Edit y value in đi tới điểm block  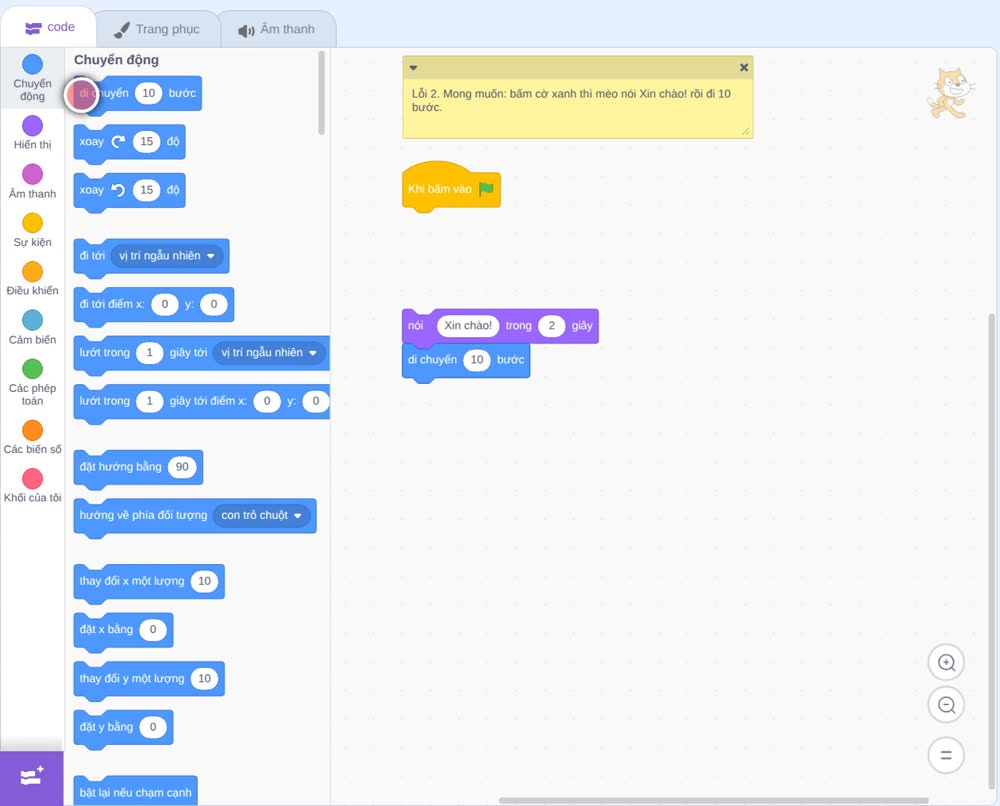tap(214, 304)
